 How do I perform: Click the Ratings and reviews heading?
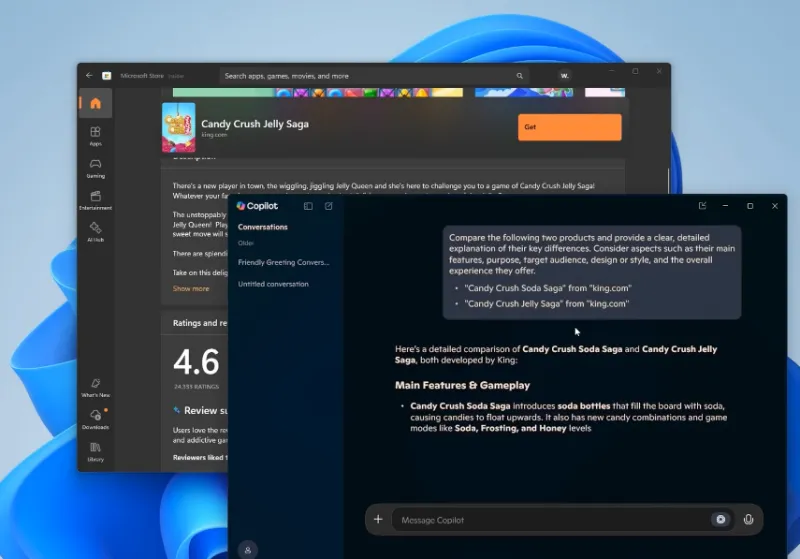[200, 323]
